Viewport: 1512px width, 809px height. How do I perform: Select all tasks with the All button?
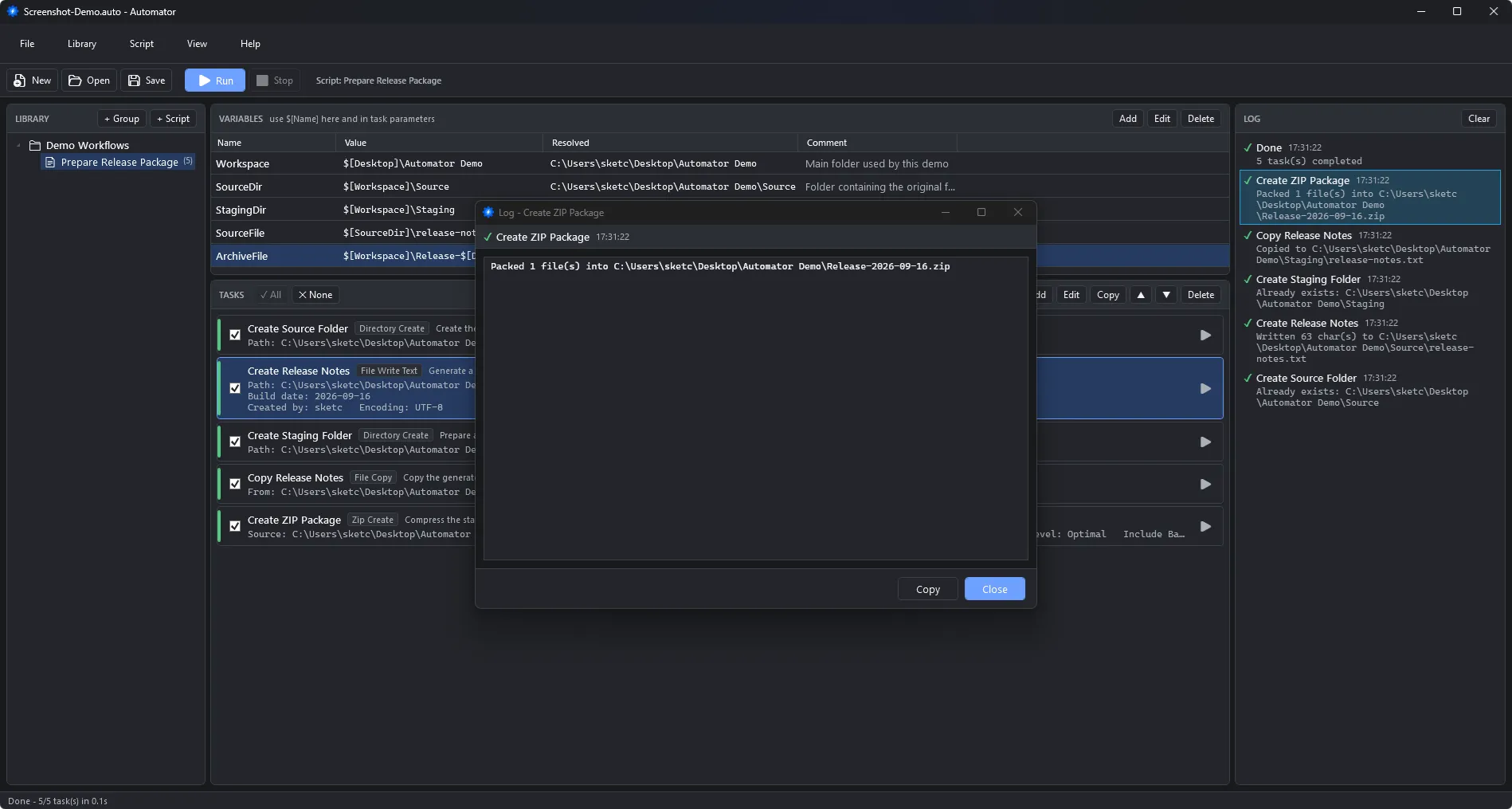coord(271,295)
